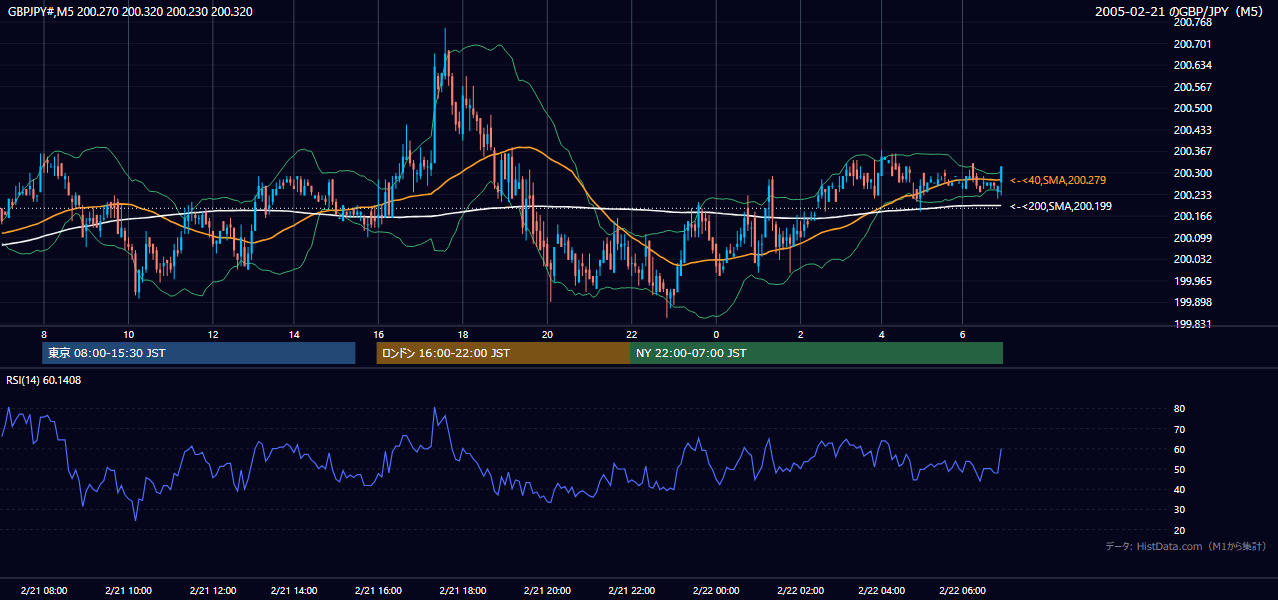1278x600 pixels.
Task: Click the date label 2/22 04:00
Action: [x=882, y=591]
